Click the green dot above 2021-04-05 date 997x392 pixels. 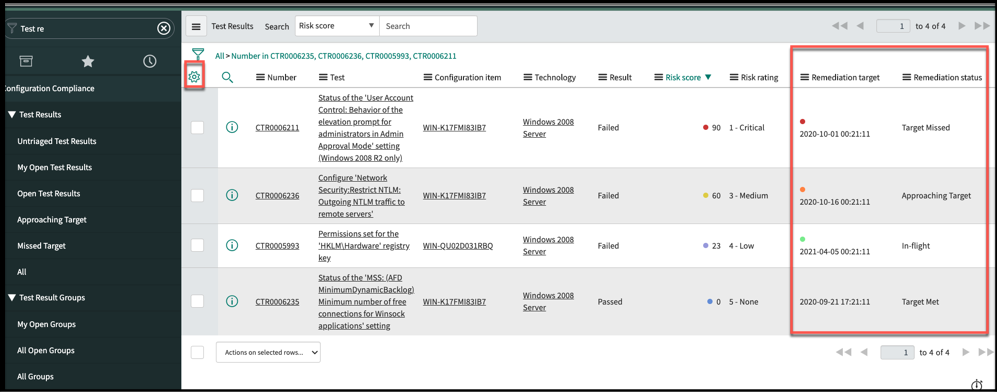coord(802,239)
